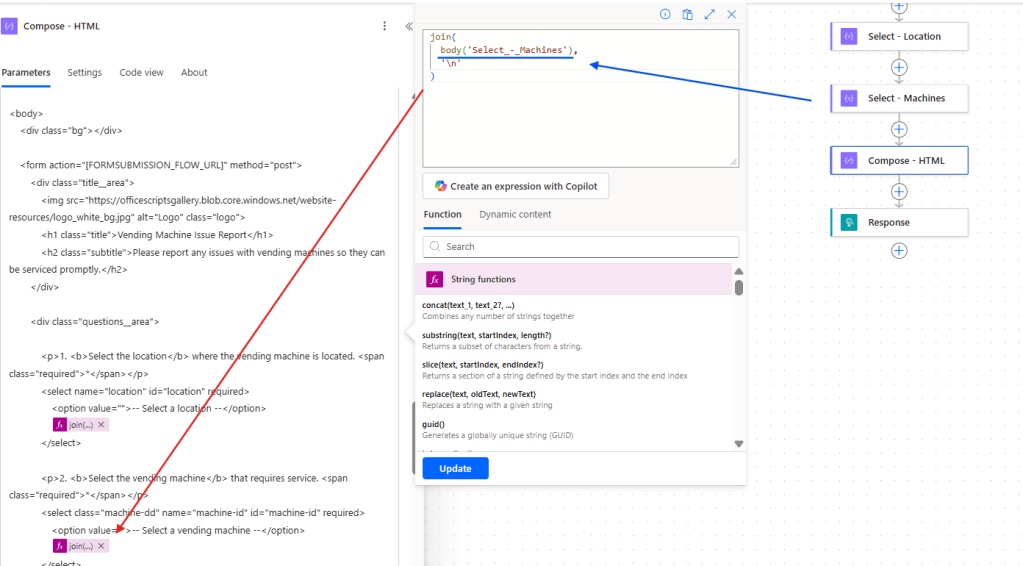Click the Vending Machine Issue Report h1 line
The width and height of the screenshot is (1023, 566).
click(157, 235)
